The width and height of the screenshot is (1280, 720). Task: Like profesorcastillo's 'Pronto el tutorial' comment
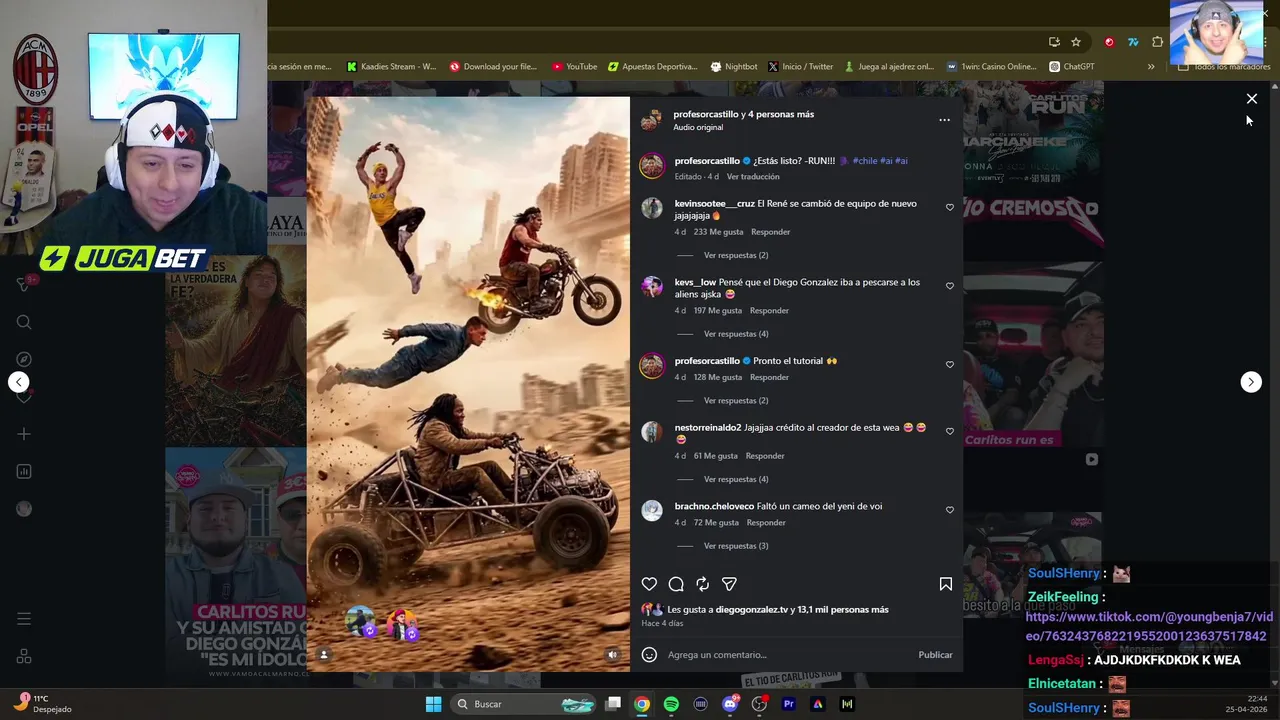coord(950,365)
